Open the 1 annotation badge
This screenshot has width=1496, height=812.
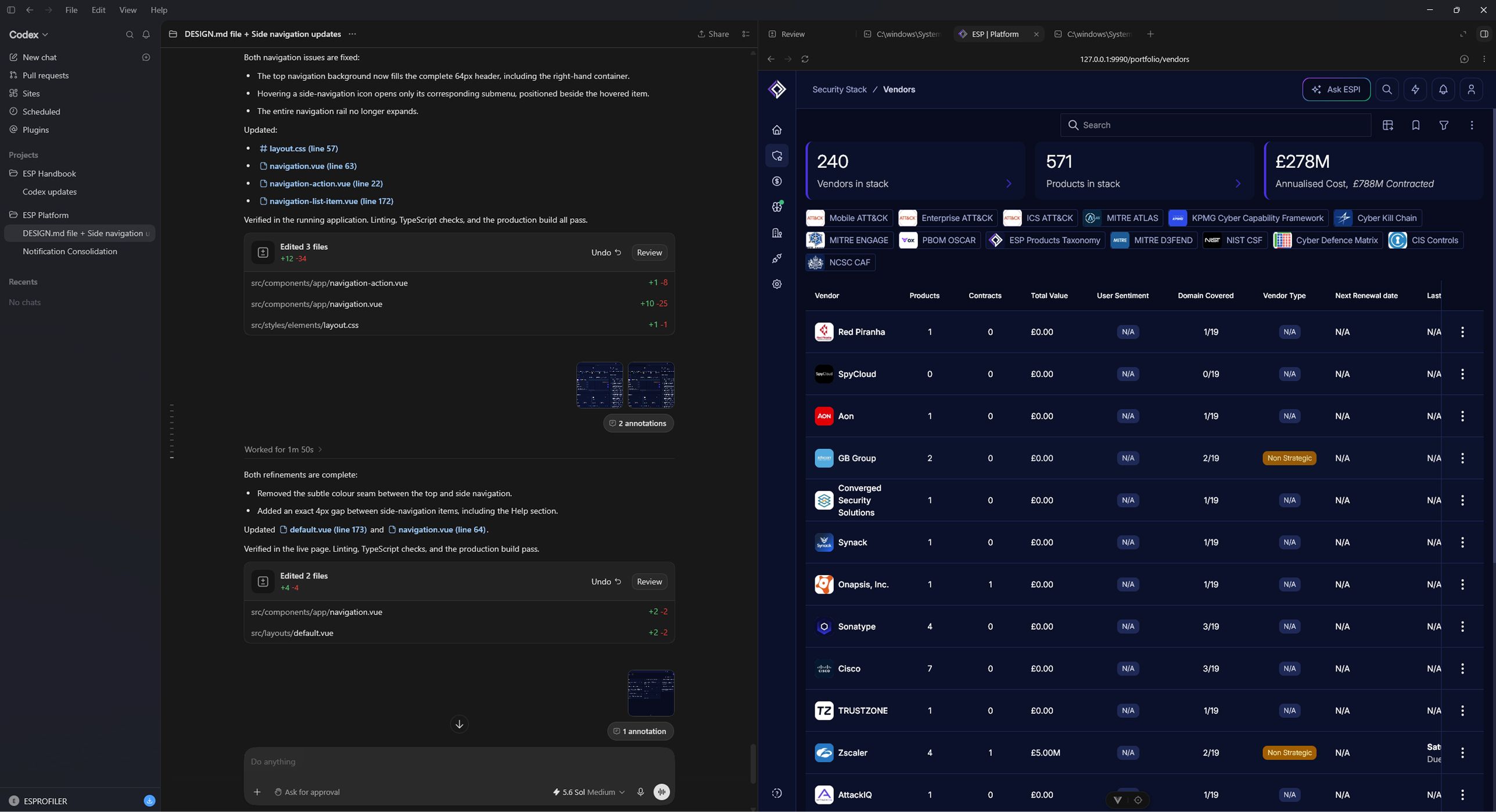(x=640, y=731)
